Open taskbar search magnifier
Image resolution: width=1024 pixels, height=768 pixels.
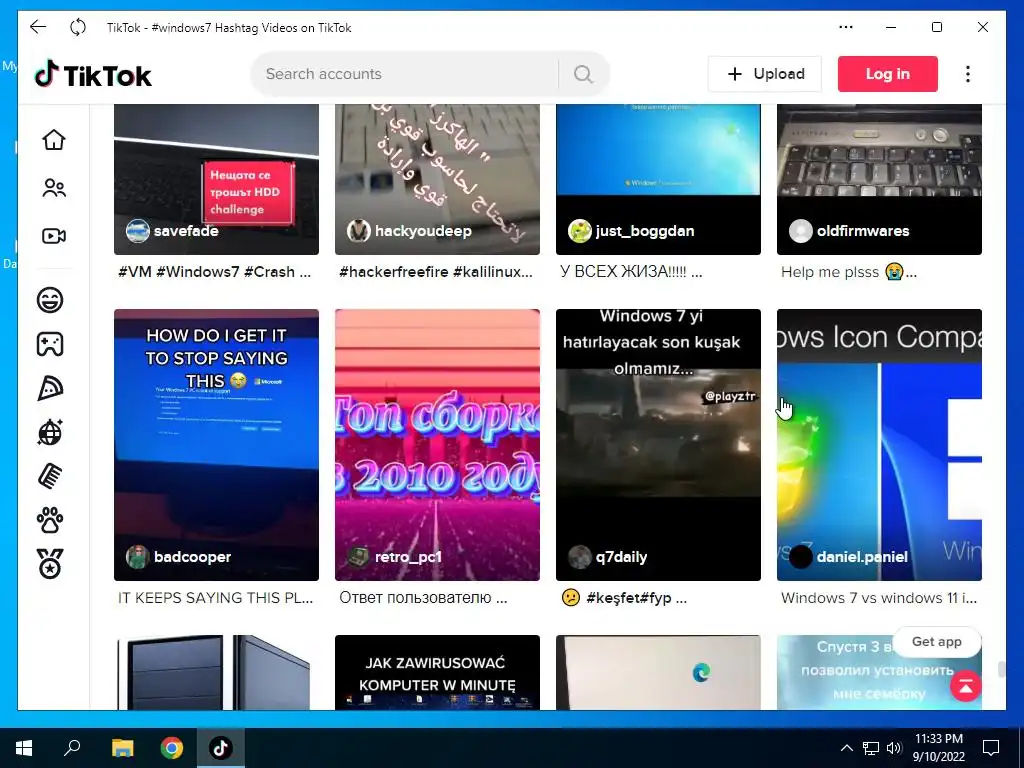tap(72, 748)
